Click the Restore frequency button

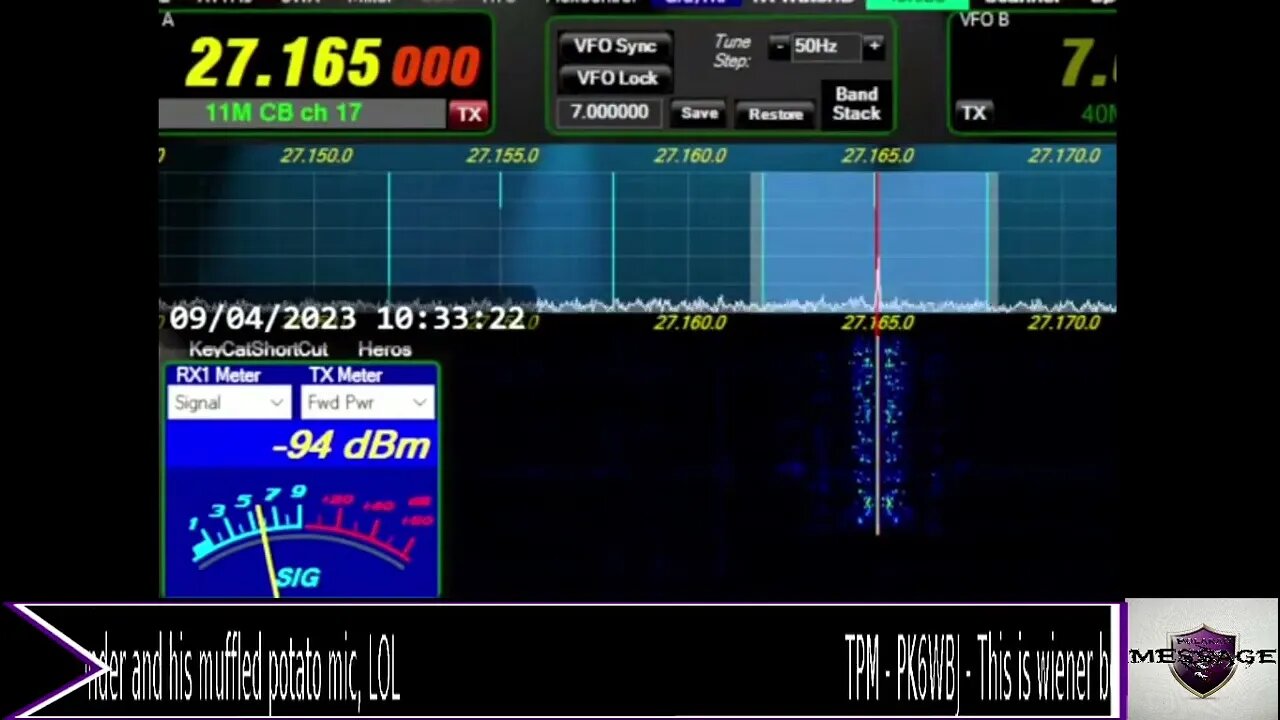776,113
